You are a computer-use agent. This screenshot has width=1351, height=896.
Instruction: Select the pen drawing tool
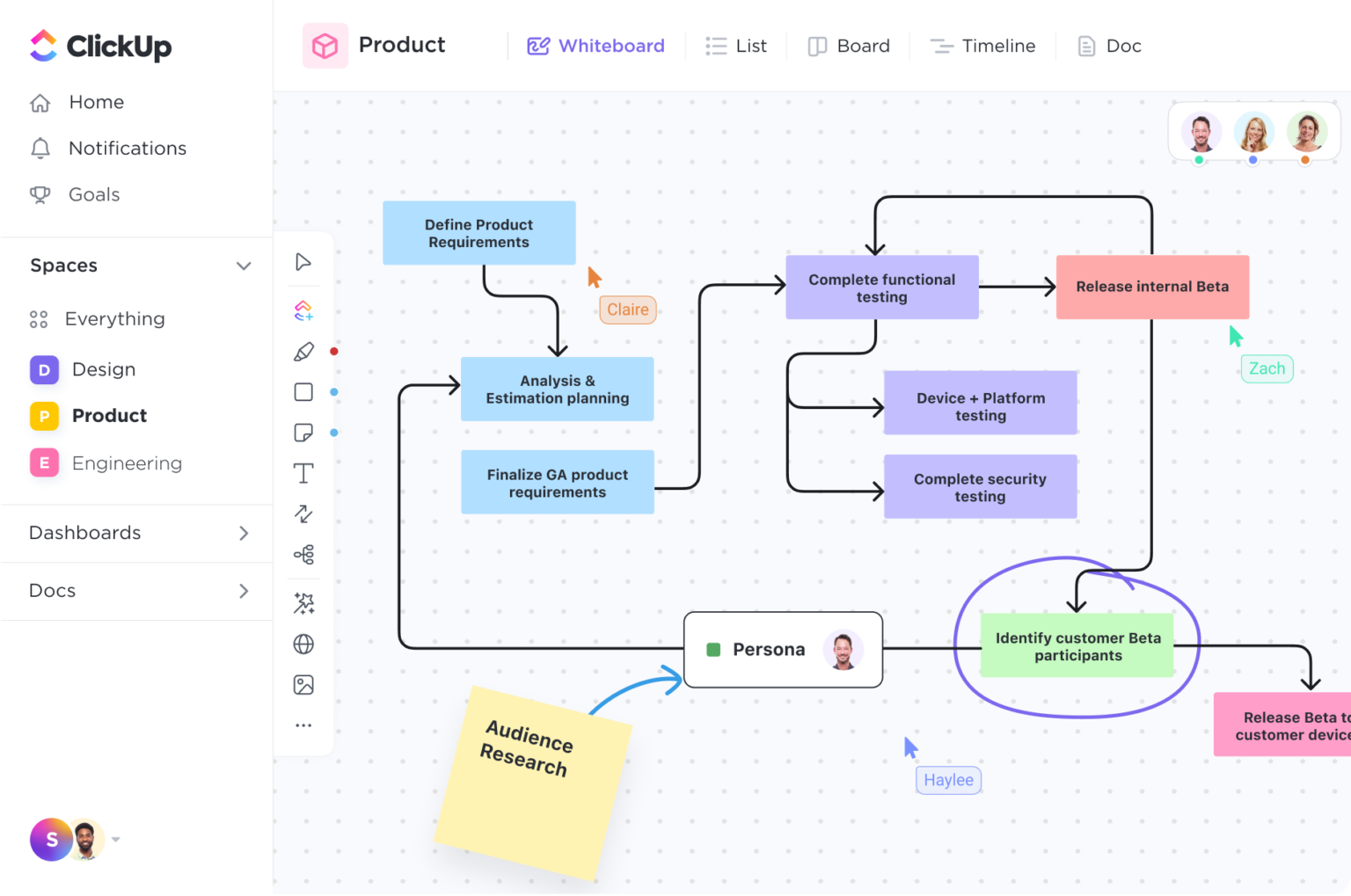click(x=303, y=351)
